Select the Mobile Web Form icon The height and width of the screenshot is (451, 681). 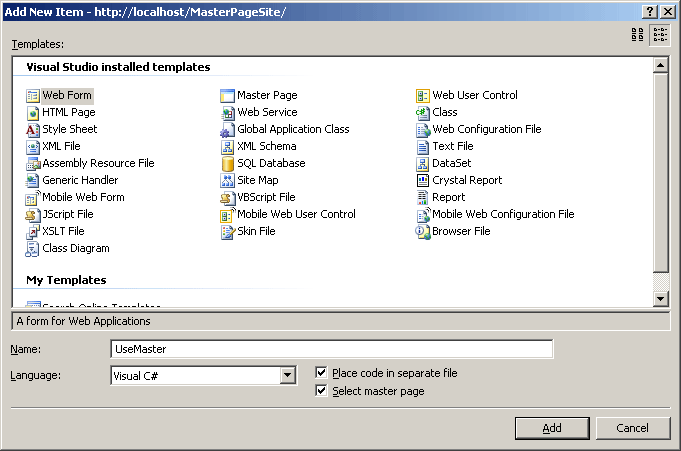tap(33, 198)
